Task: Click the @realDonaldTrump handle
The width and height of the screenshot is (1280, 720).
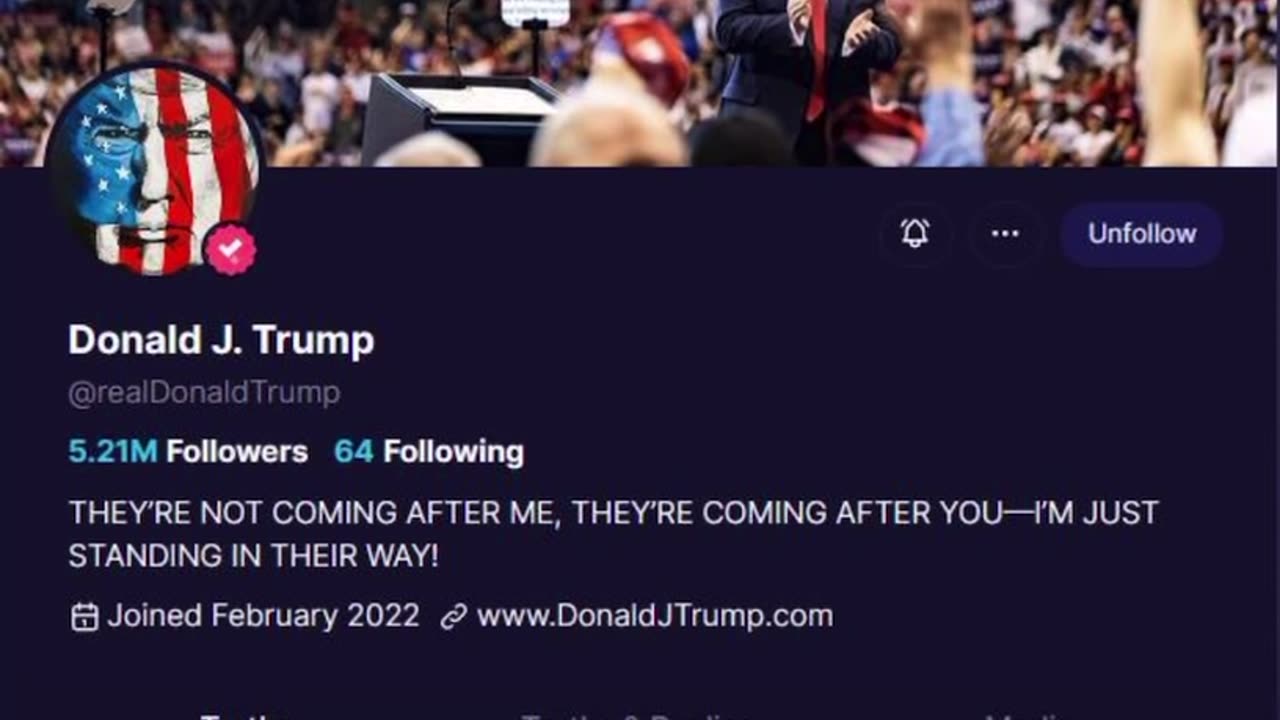Action: pyautogui.click(x=204, y=392)
